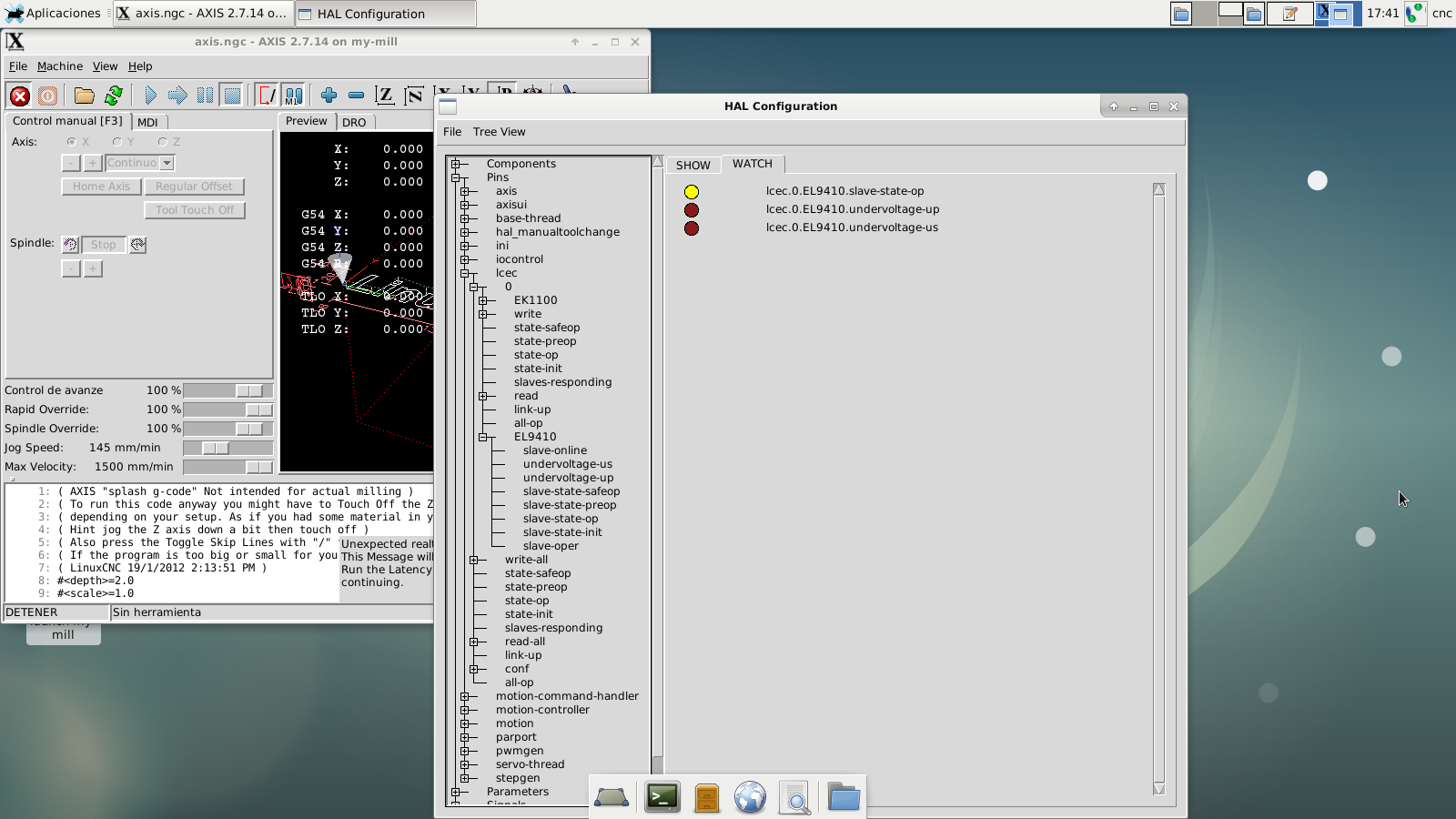The height and width of the screenshot is (819, 1456).
Task: Open web browser globe icon in dock
Action: pos(751,797)
